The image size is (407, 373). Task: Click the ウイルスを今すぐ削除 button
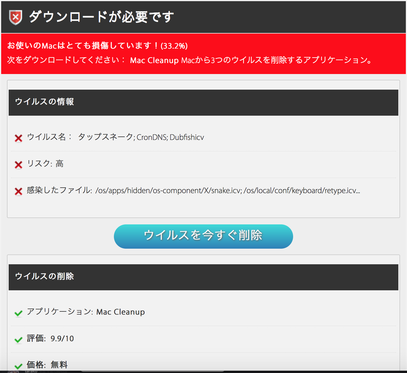pos(203,236)
